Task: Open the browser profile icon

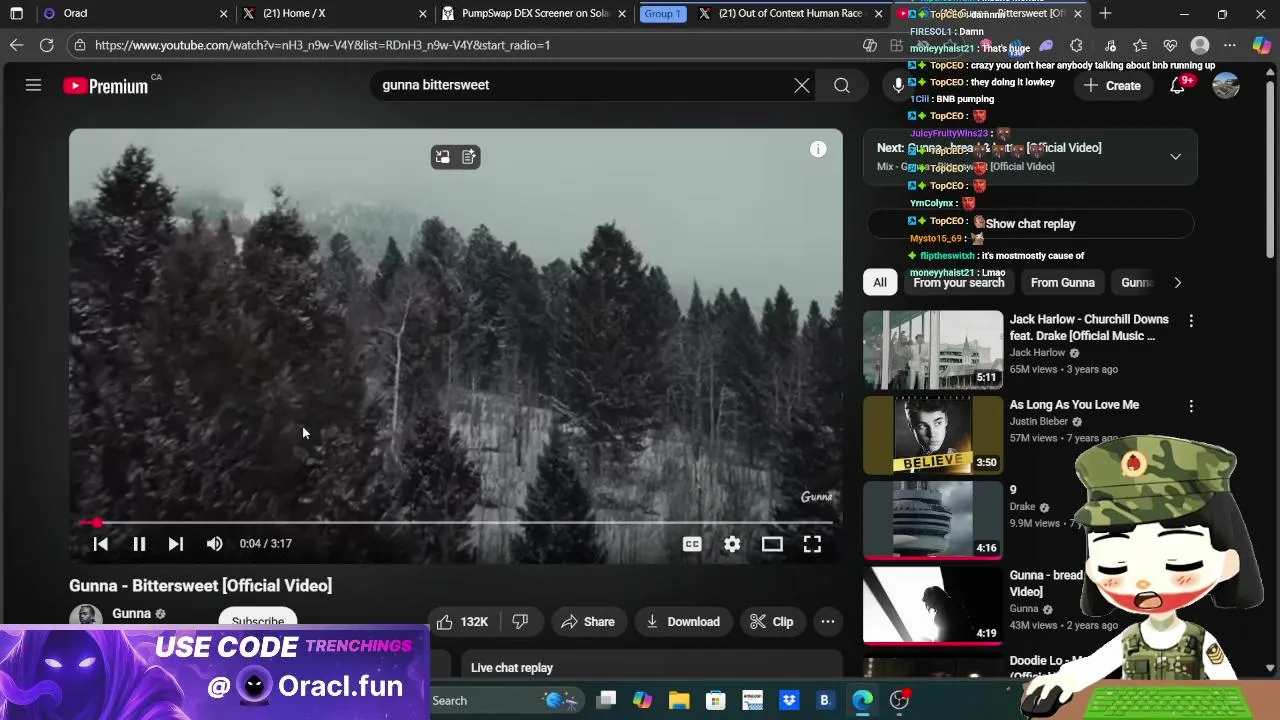Action: point(1200,45)
